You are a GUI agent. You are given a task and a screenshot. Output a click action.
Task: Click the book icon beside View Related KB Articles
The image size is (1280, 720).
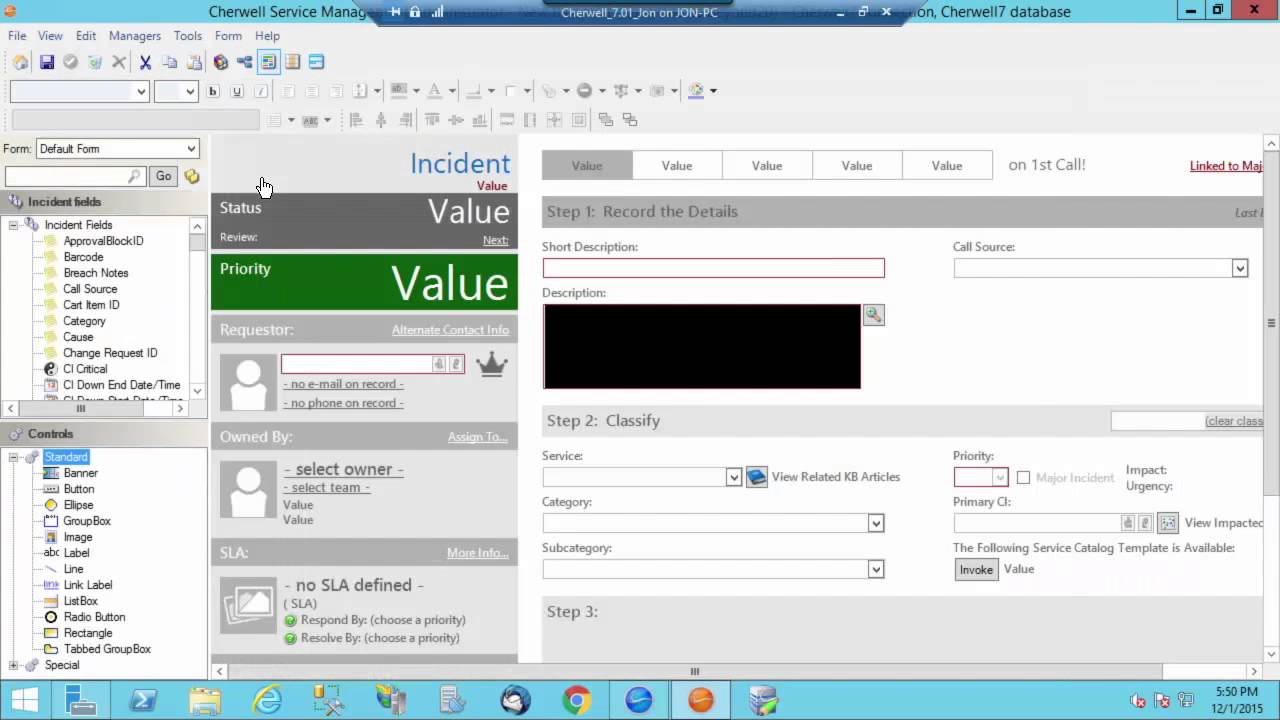pyautogui.click(x=757, y=477)
